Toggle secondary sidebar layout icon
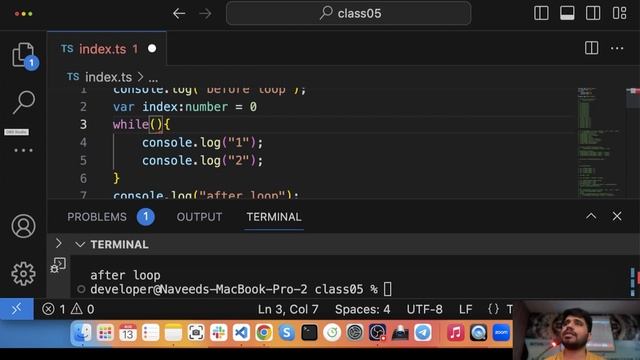Viewport: 640px width, 360px height. (x=593, y=13)
